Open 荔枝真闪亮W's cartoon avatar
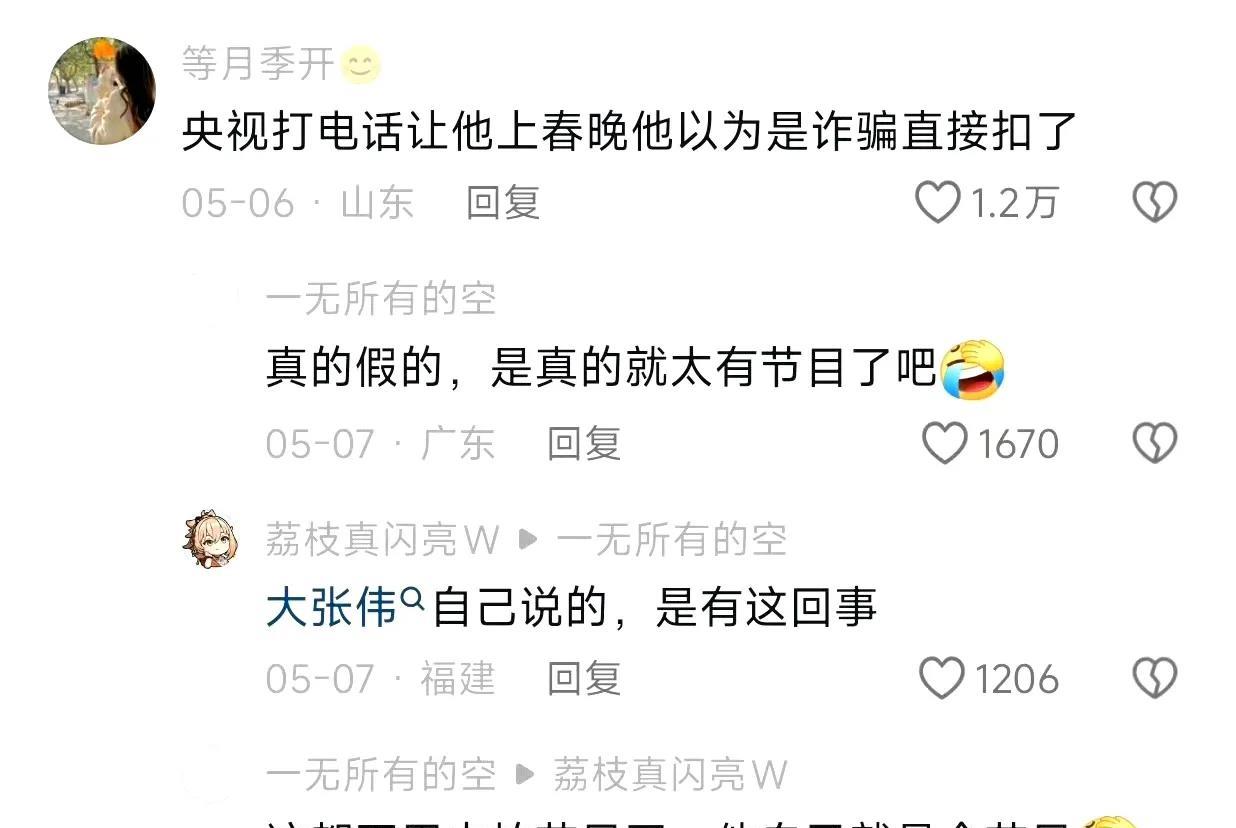Viewport: 1236px width, 828px height. (211, 540)
